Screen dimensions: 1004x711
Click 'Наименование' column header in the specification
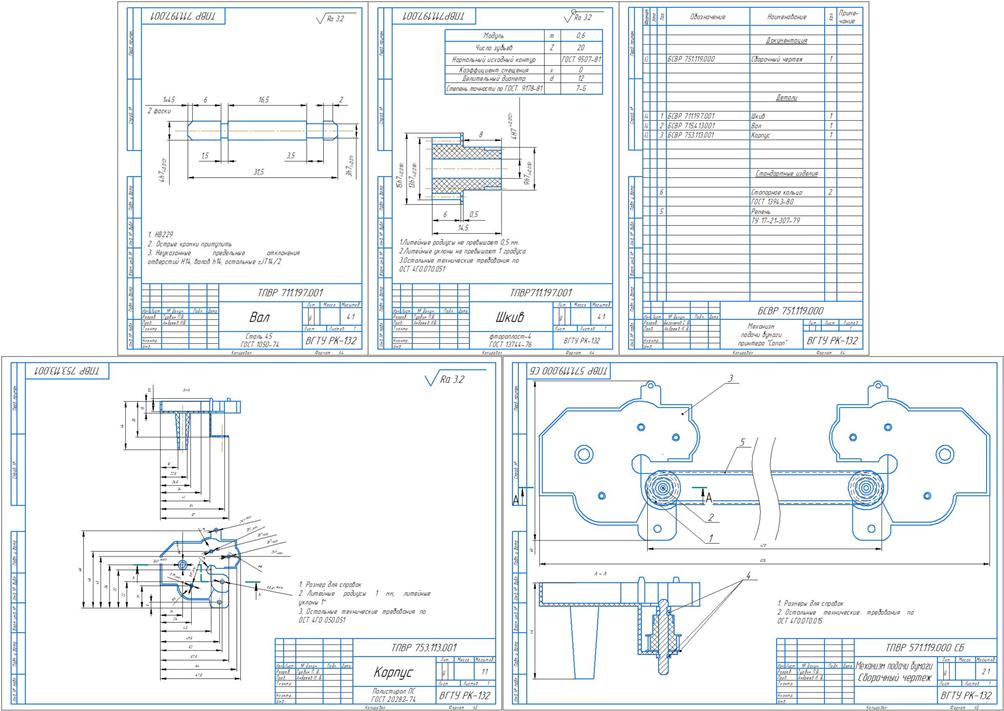pyautogui.click(x=787, y=17)
